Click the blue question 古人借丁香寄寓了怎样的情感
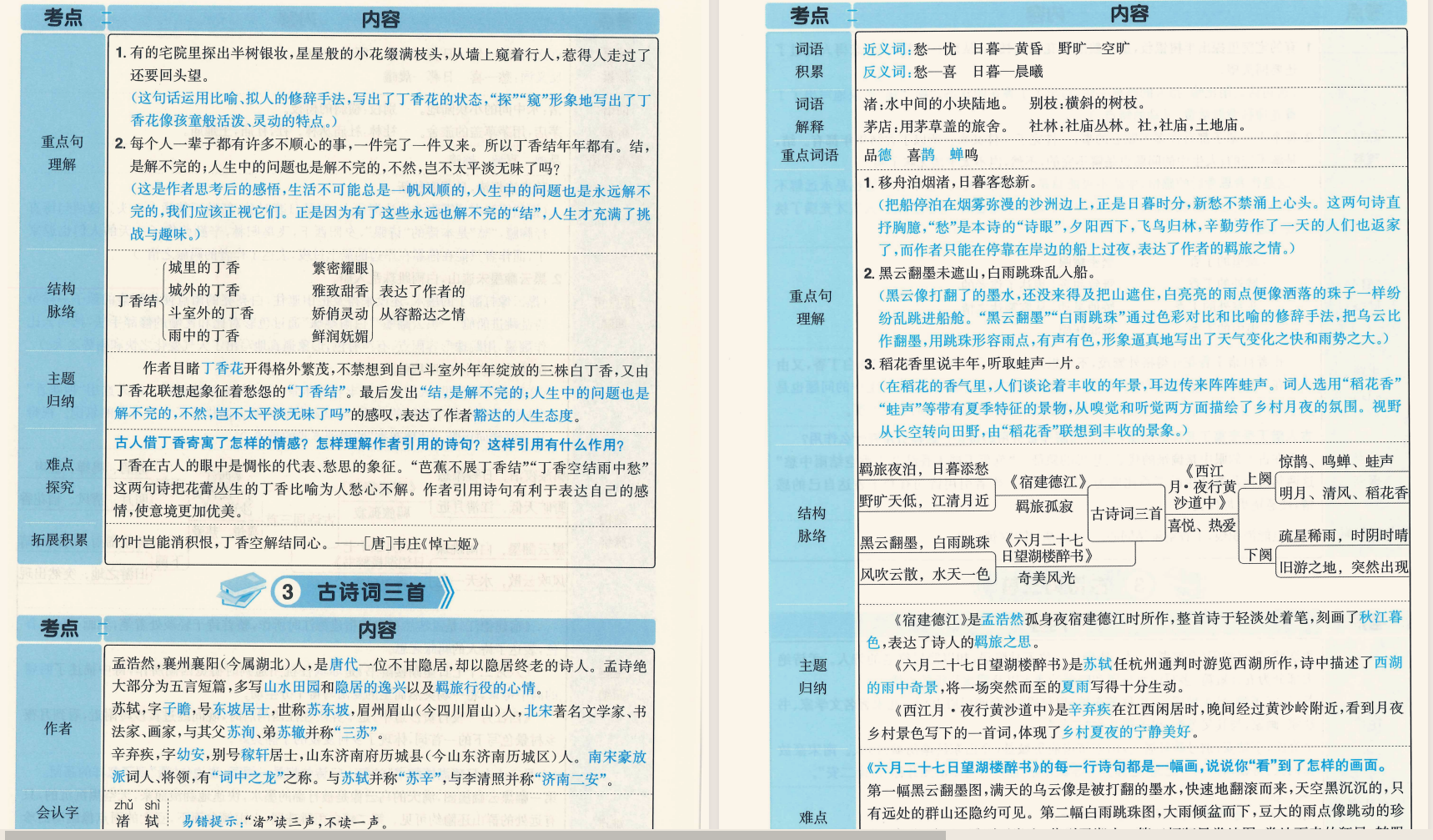Image resolution: width=1433 pixels, height=840 pixels. tap(211, 445)
